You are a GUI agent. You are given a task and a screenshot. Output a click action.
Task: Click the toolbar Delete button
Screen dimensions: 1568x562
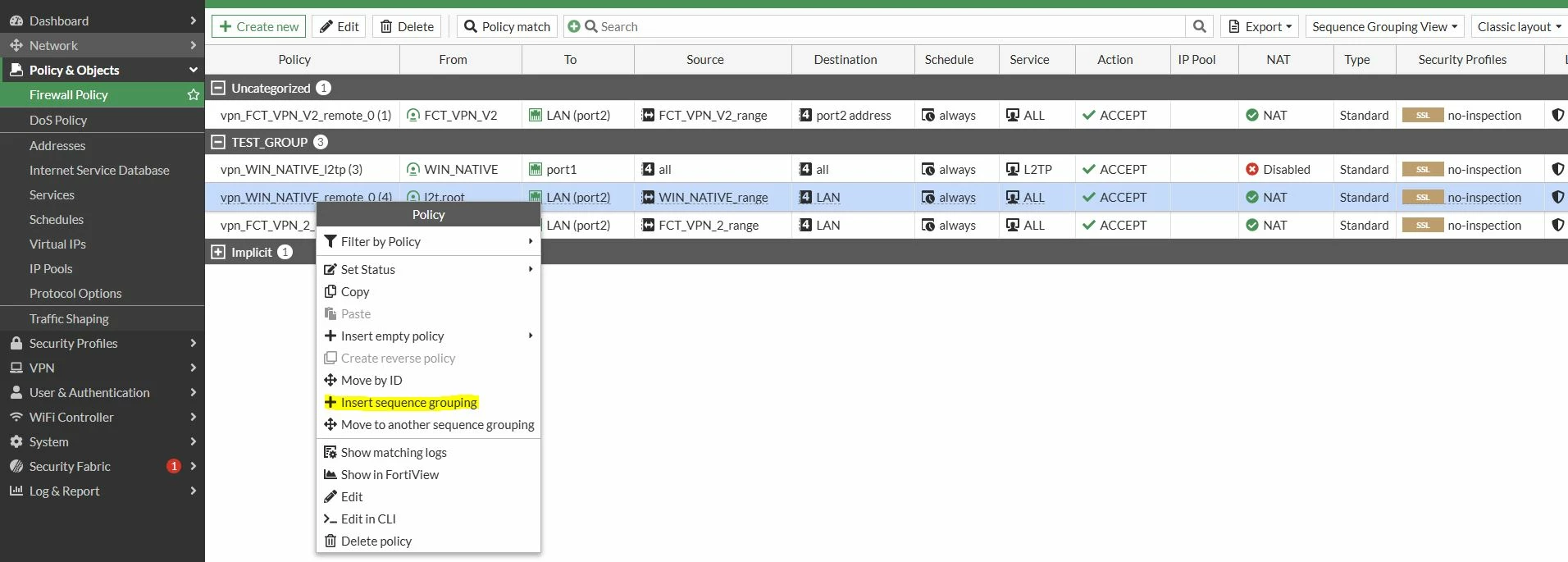click(407, 26)
